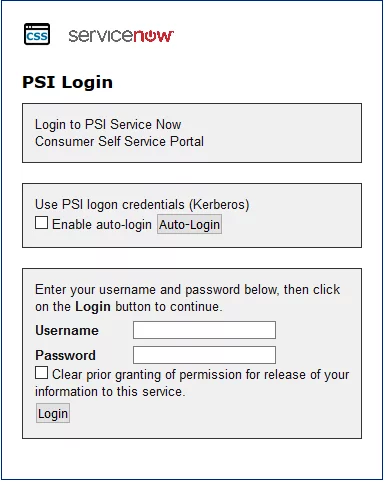Click the 'Use PSI logon credentials (Kerberos)' text

(x=142, y=205)
